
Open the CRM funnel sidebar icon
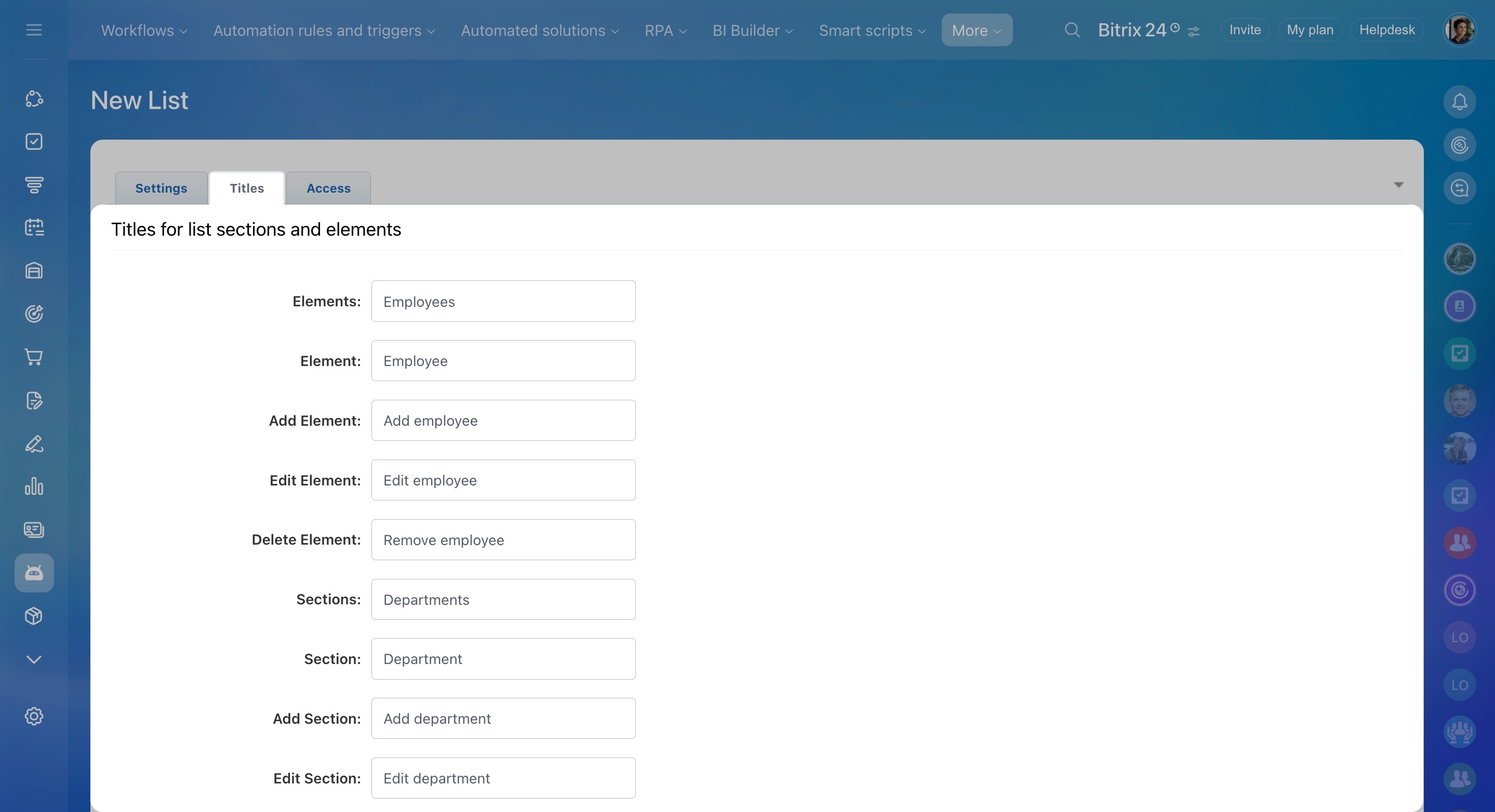[34, 184]
